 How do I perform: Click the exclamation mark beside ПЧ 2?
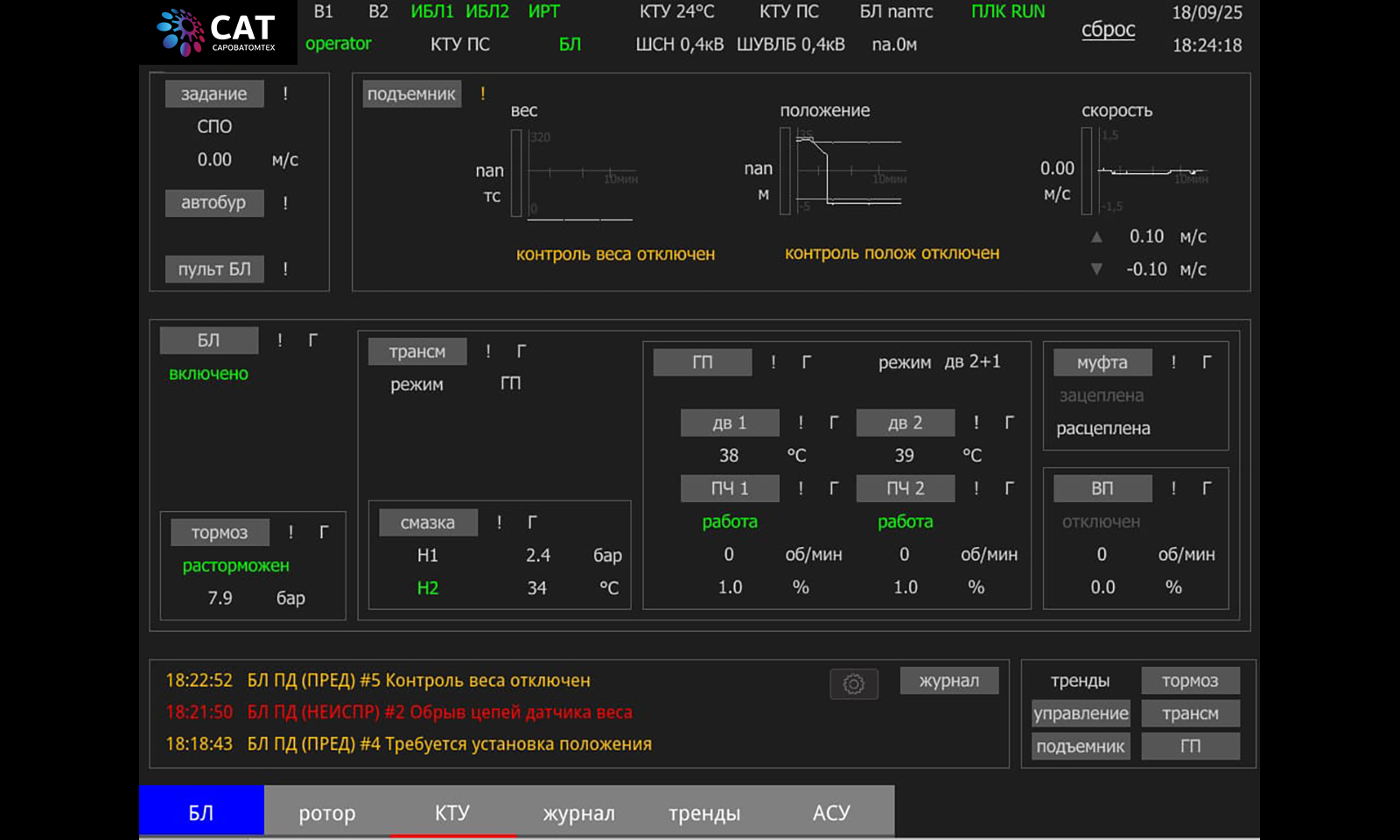pyautogui.click(x=976, y=488)
